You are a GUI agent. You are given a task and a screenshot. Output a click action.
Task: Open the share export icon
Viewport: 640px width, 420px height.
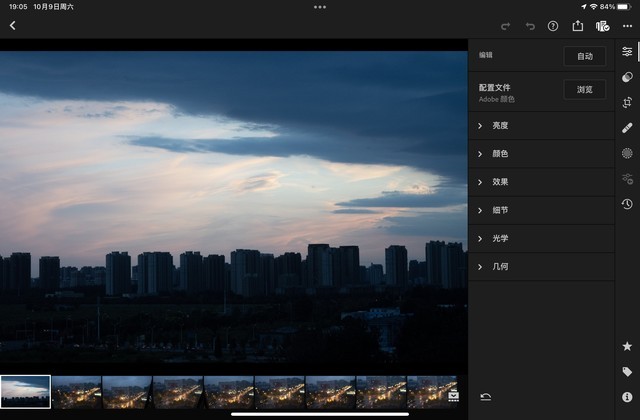click(x=578, y=26)
